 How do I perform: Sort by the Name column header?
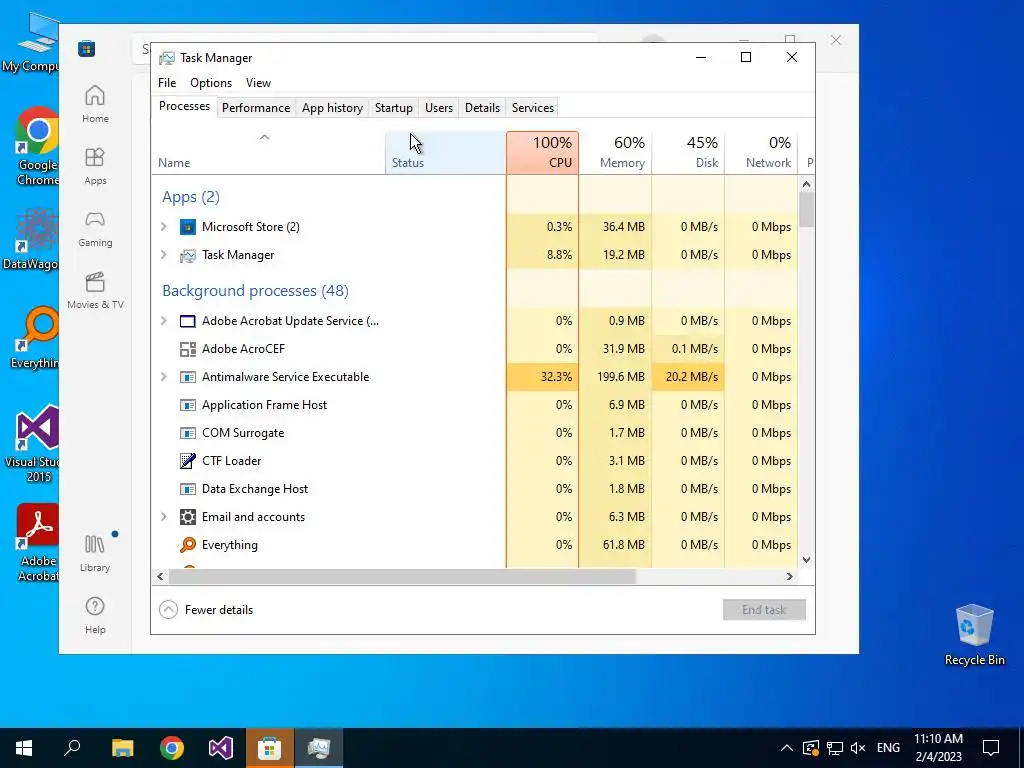pyautogui.click(x=268, y=153)
